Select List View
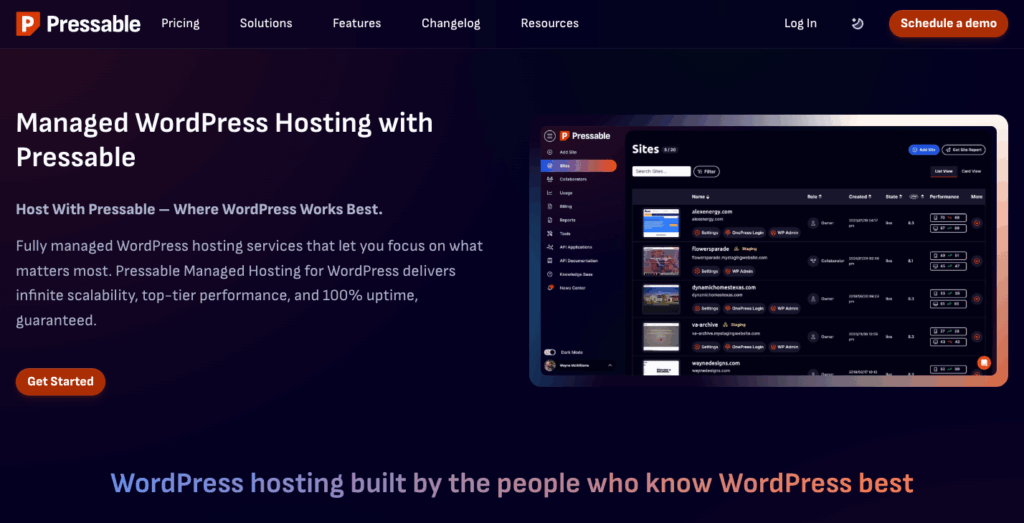This screenshot has width=1024, height=523. coord(943,171)
